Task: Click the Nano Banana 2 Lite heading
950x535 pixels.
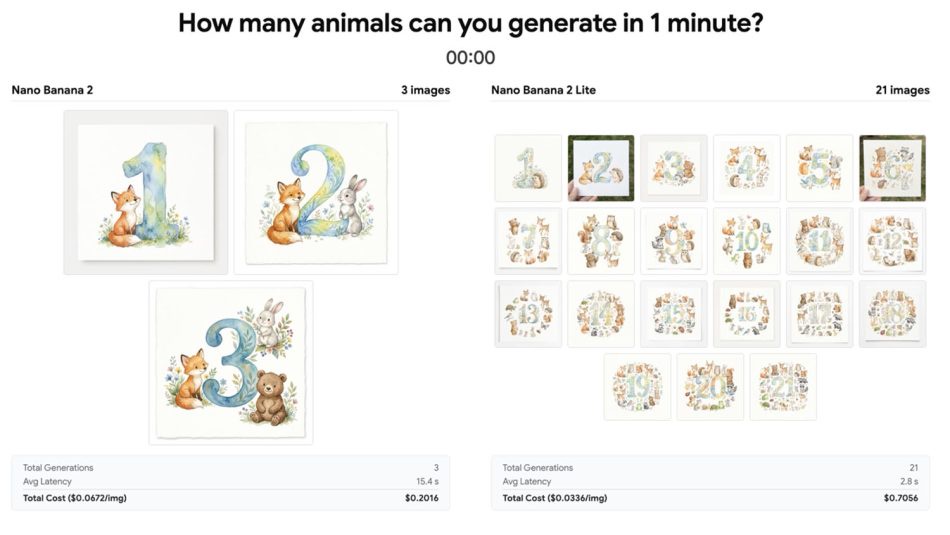Action: point(543,90)
